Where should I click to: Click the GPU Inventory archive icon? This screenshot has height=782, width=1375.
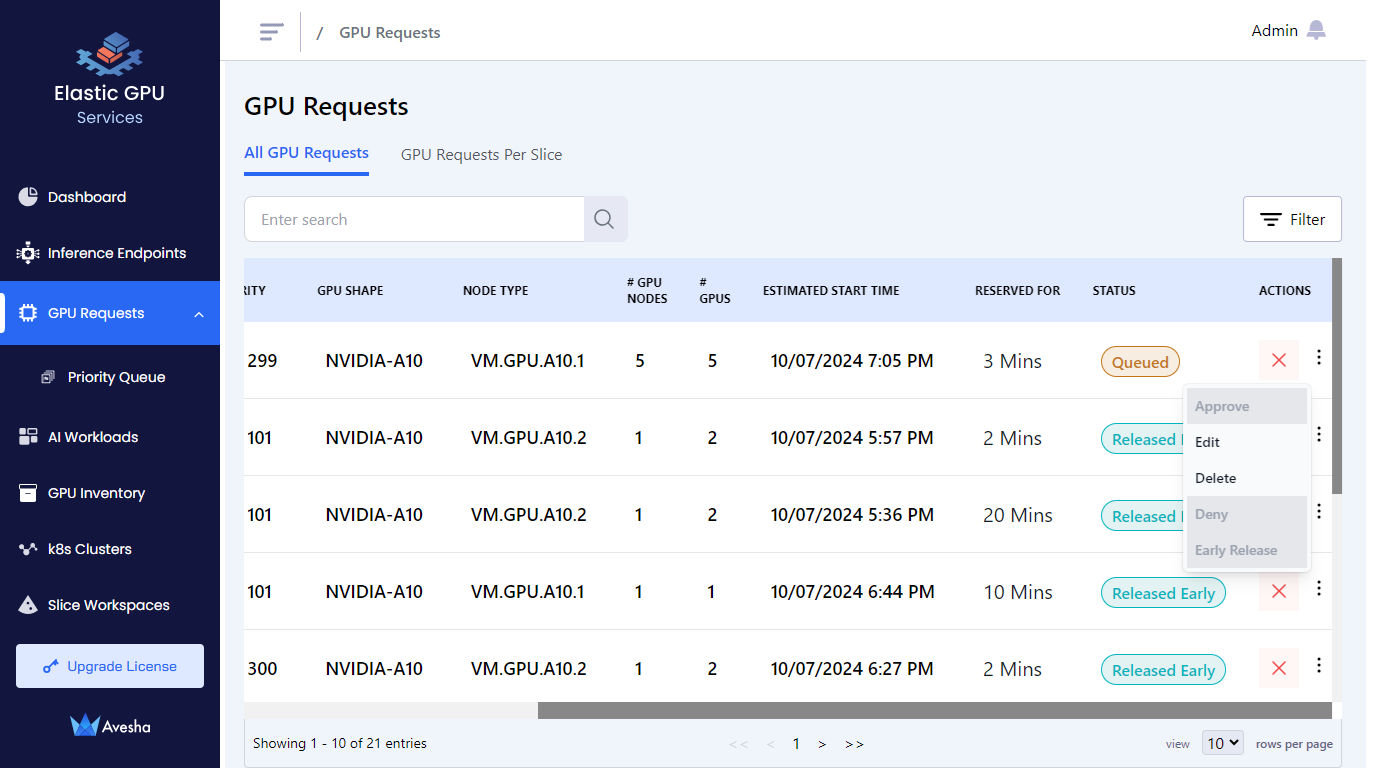(28, 493)
